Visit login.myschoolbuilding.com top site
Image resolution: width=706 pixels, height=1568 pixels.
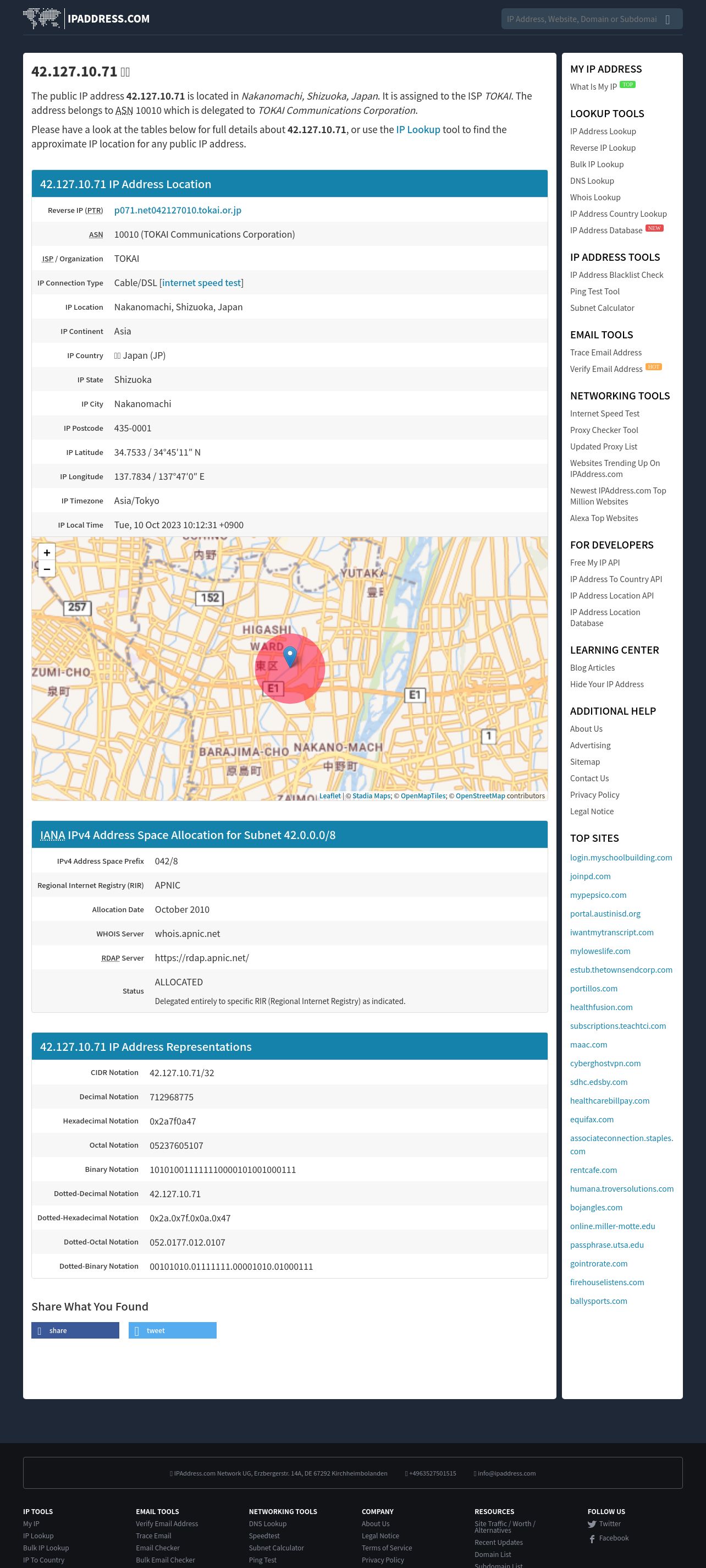(x=621, y=858)
